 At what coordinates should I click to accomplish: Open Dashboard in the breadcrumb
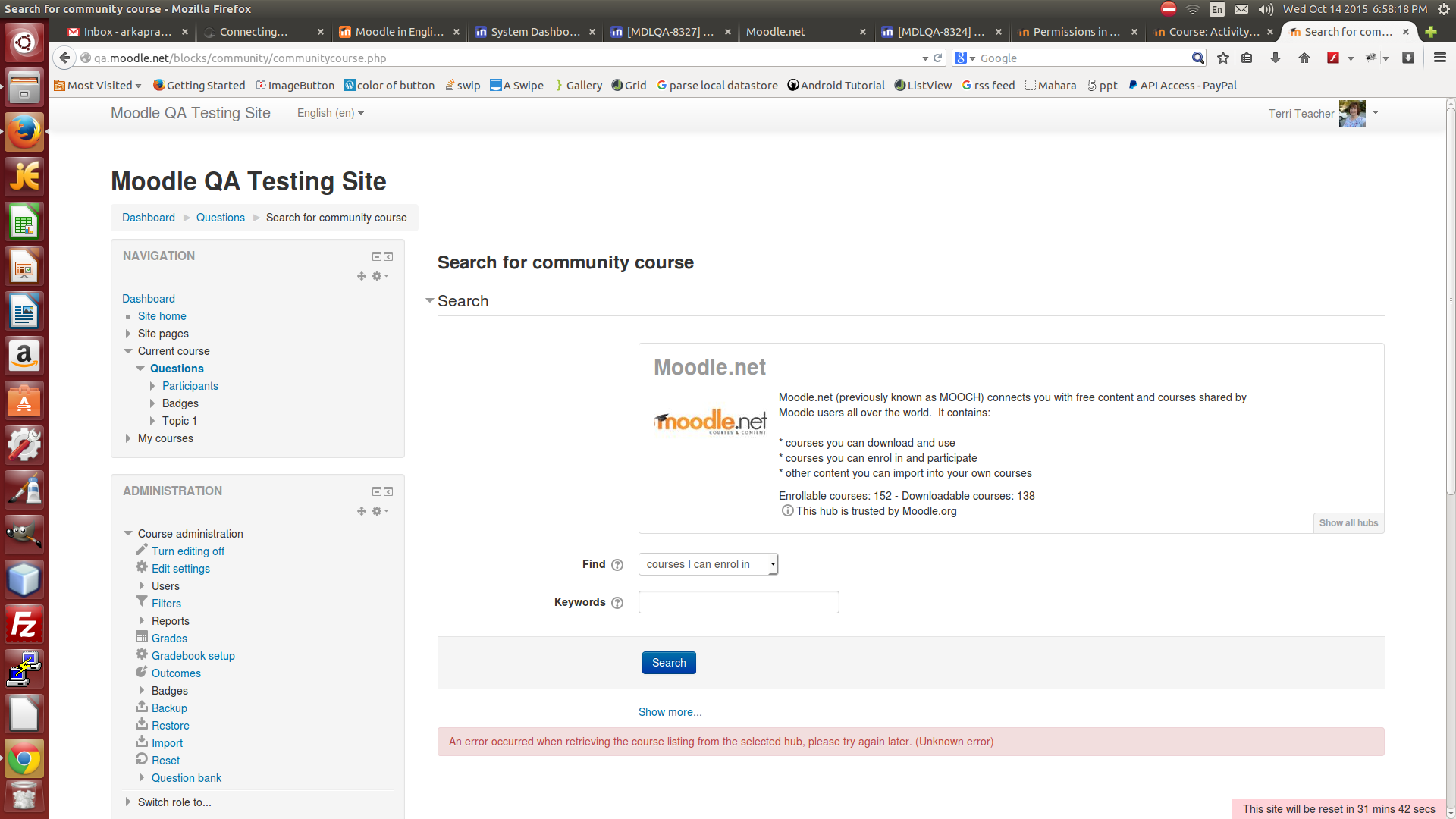tap(149, 218)
